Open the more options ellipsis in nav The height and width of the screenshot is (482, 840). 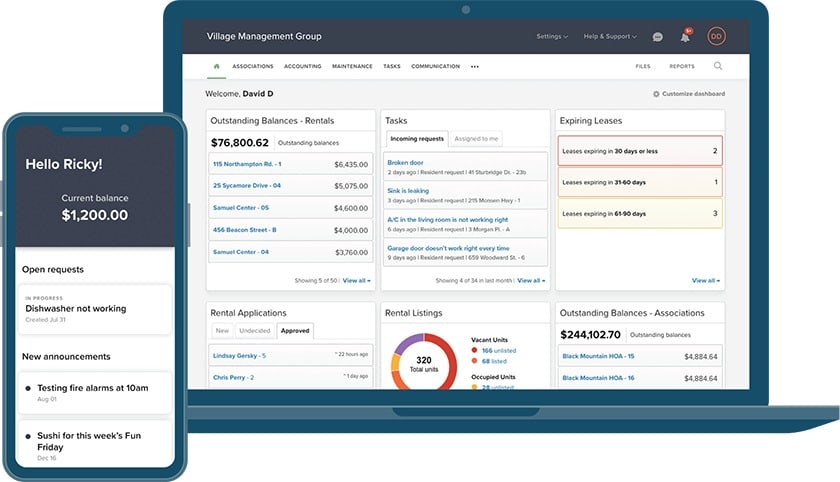pos(475,66)
